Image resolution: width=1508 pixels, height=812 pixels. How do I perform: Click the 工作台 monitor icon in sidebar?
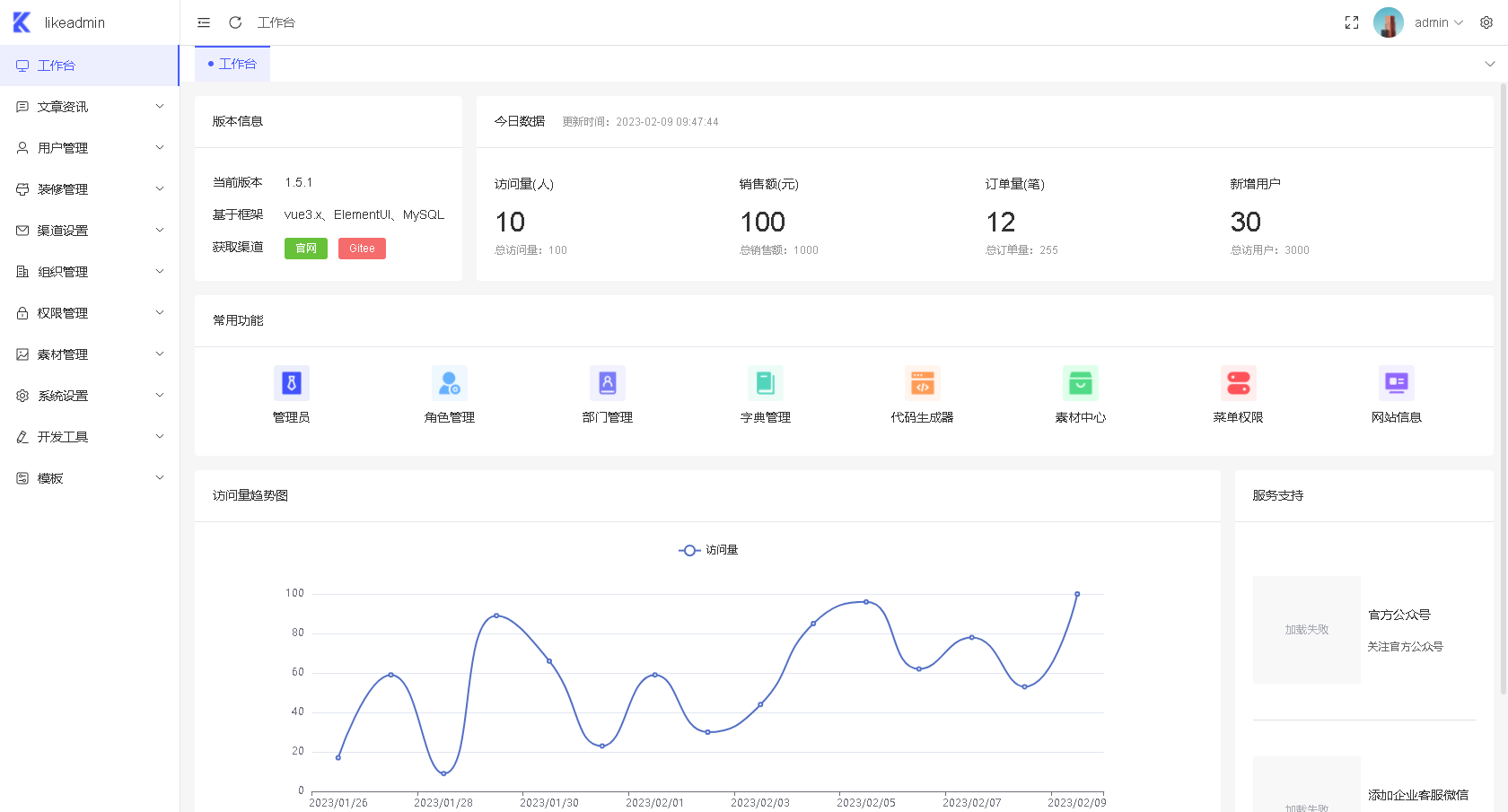pyautogui.click(x=22, y=65)
